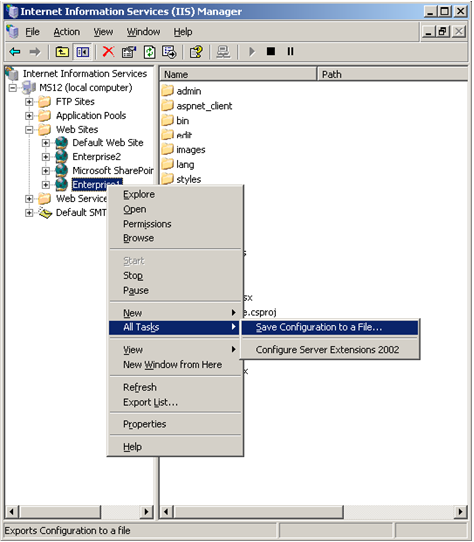Click tree pane scroll right arrow

[147, 512]
